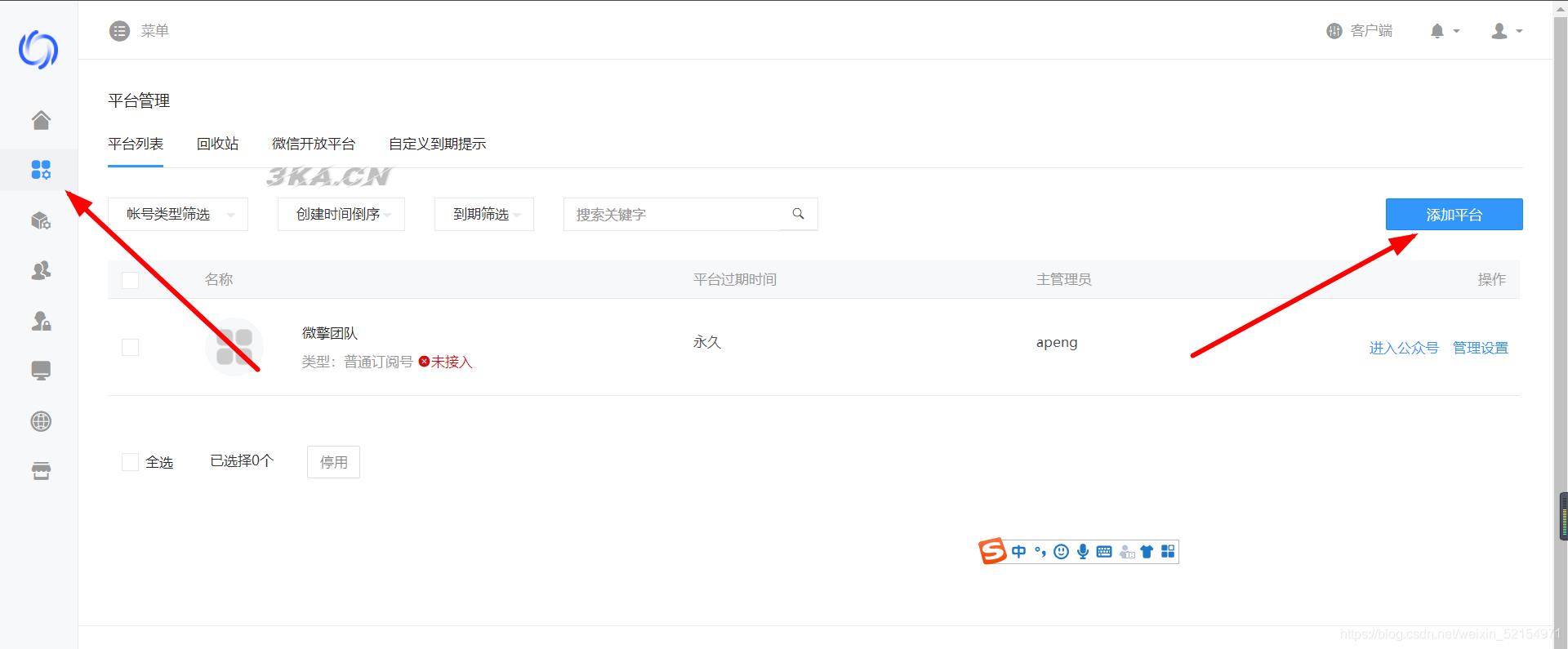The height and width of the screenshot is (649, 1568).
Task: Click the home icon in the sidebar
Action: point(41,120)
